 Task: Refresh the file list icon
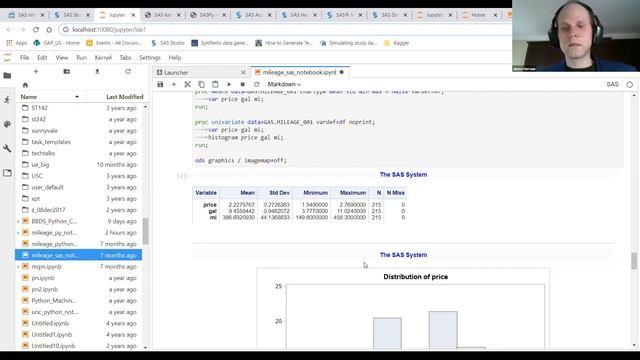[x=128, y=71]
